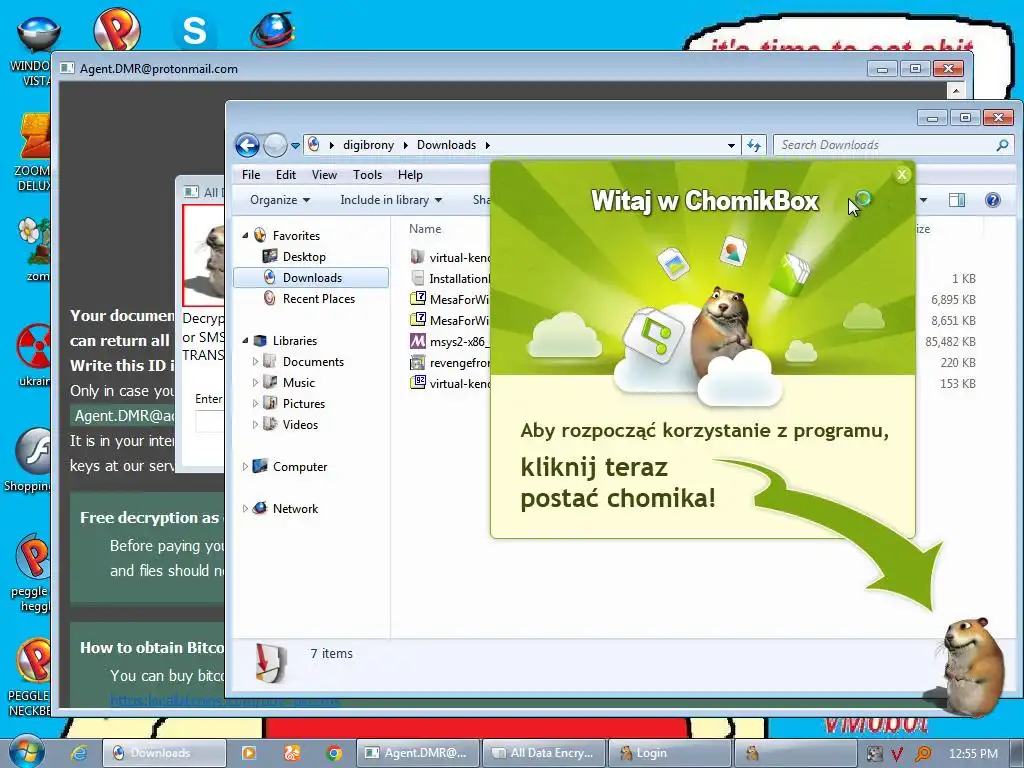Open the Organize dropdown

[x=280, y=200]
